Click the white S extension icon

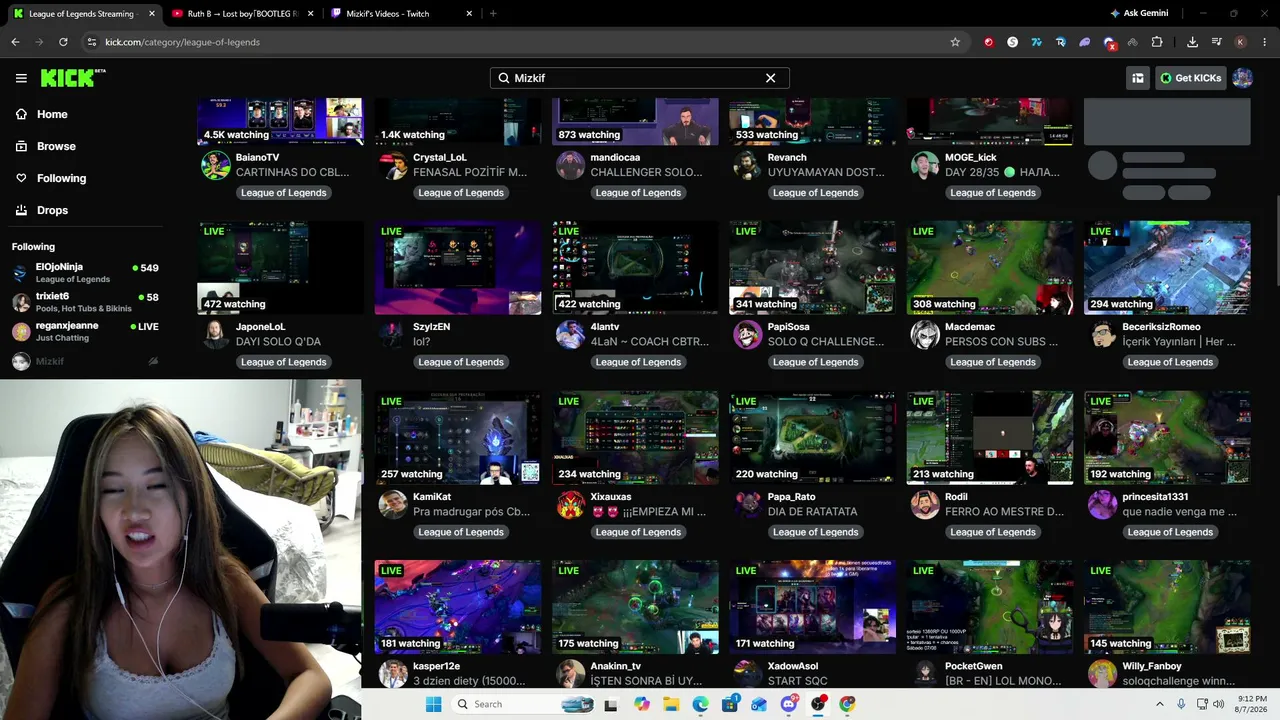click(x=1012, y=42)
